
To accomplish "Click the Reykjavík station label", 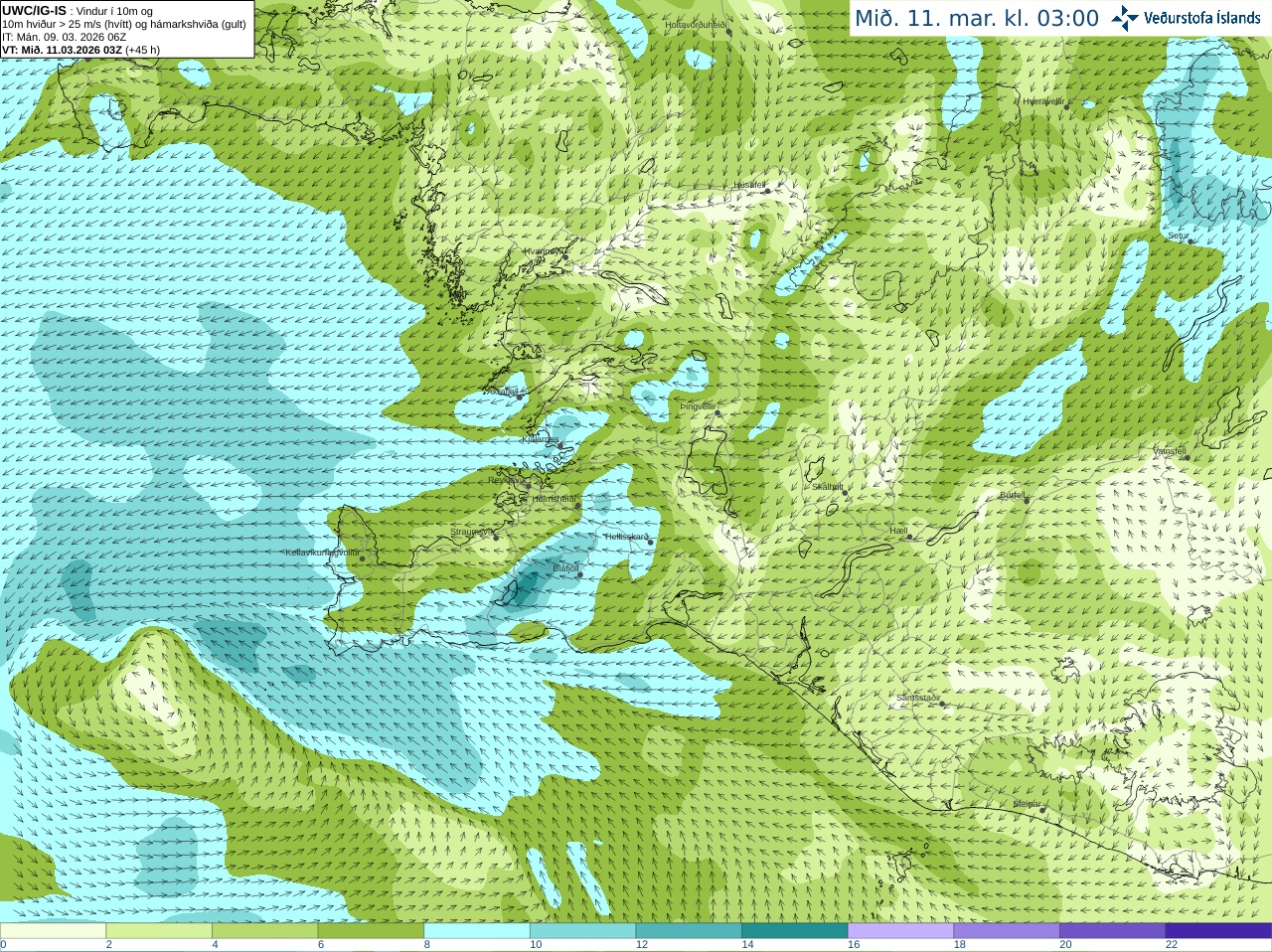I will point(507,480).
